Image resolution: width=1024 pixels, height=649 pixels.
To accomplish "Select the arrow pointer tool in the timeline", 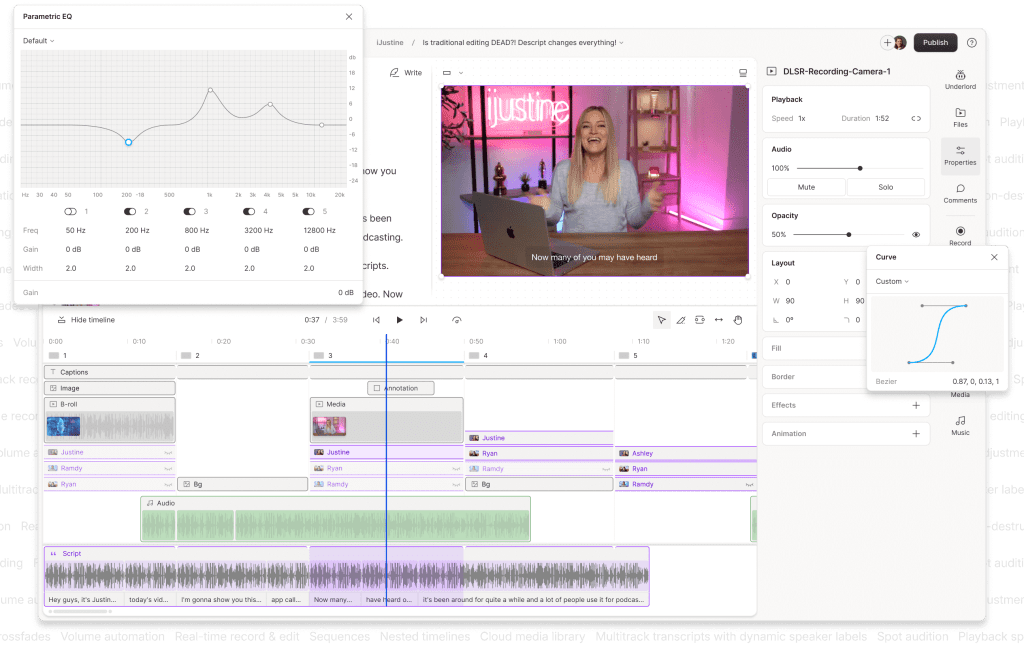I will click(x=661, y=320).
